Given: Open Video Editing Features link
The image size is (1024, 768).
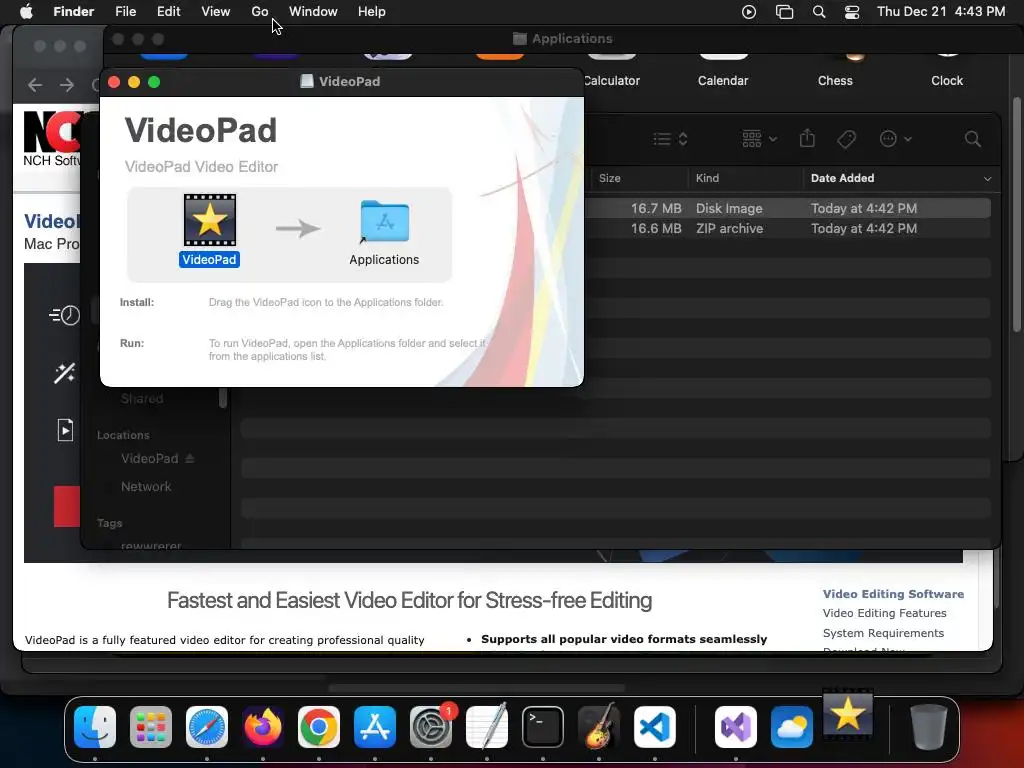Looking at the screenshot, I should [x=884, y=613].
